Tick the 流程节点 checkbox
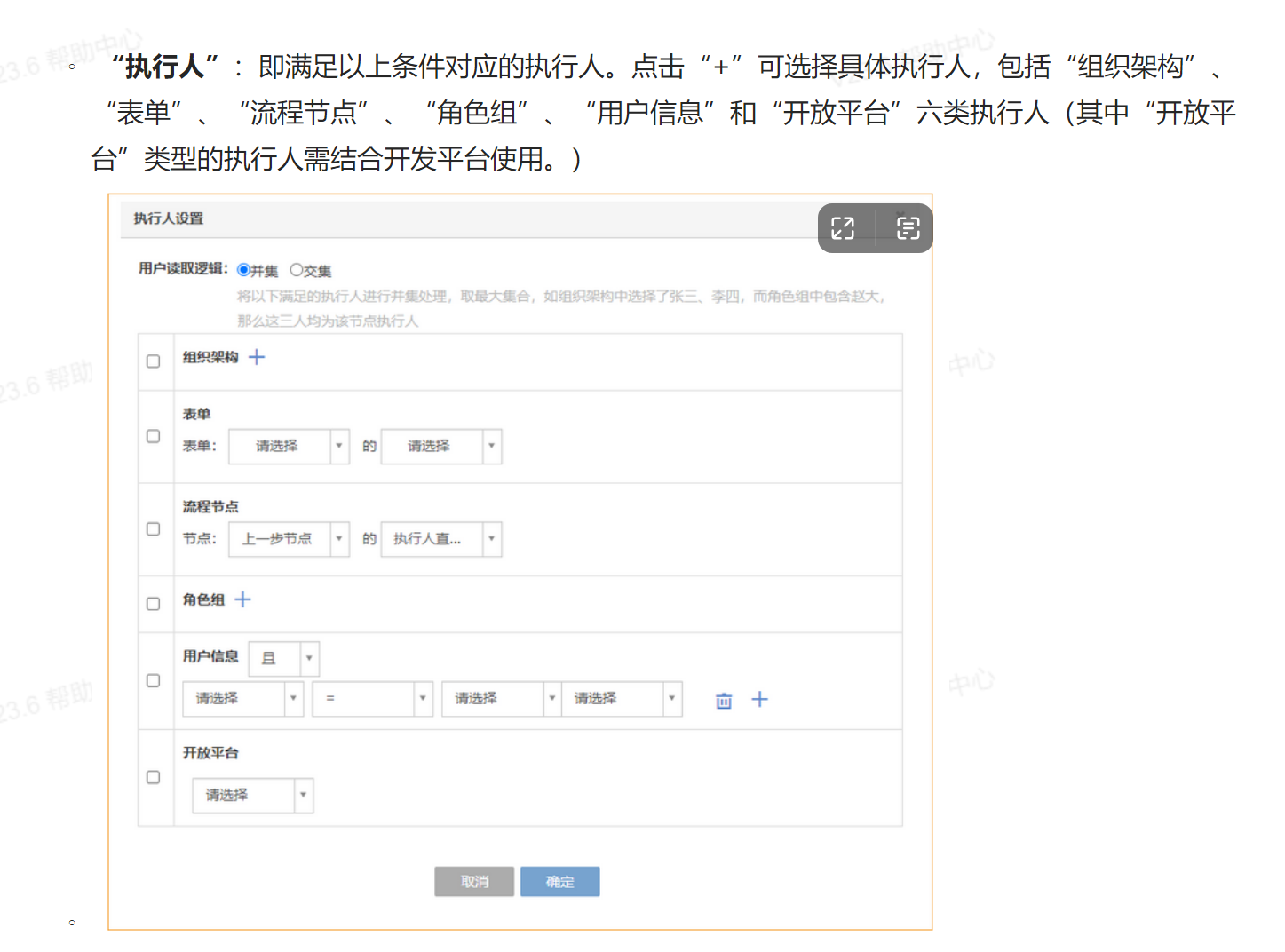Image resolution: width=1285 pixels, height=952 pixels. tap(154, 529)
